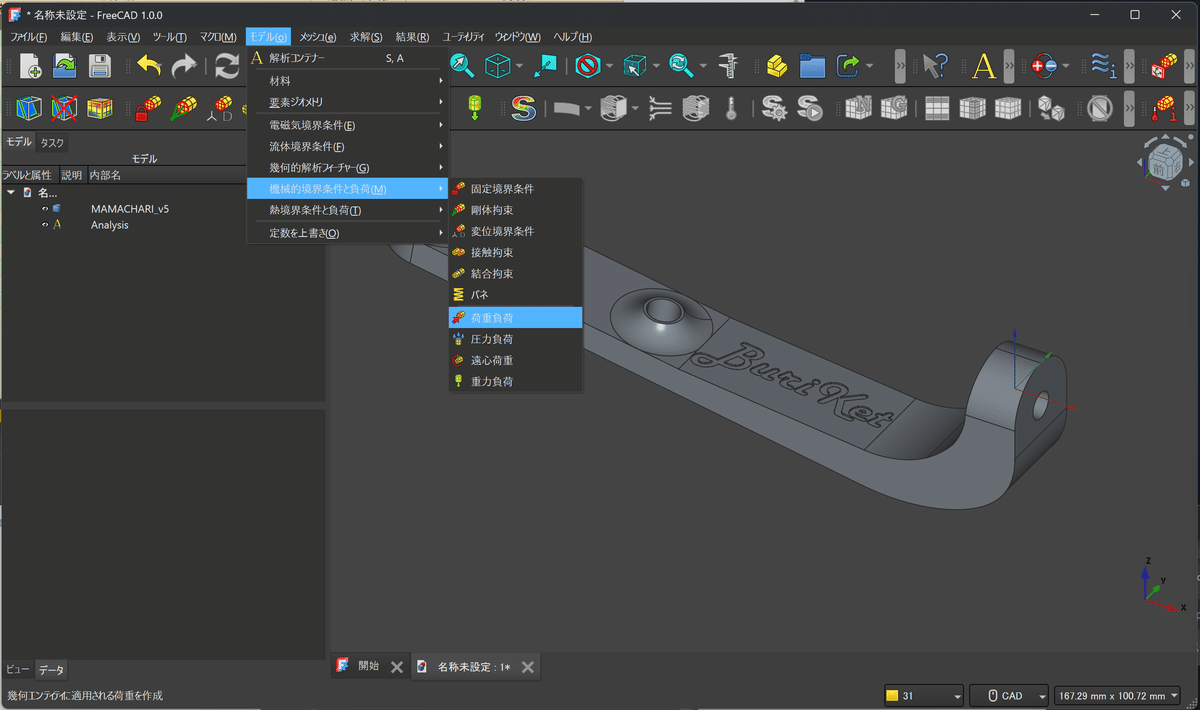Click the fixed constraint red lock icon
This screenshot has width=1200, height=710.
(x=149, y=108)
